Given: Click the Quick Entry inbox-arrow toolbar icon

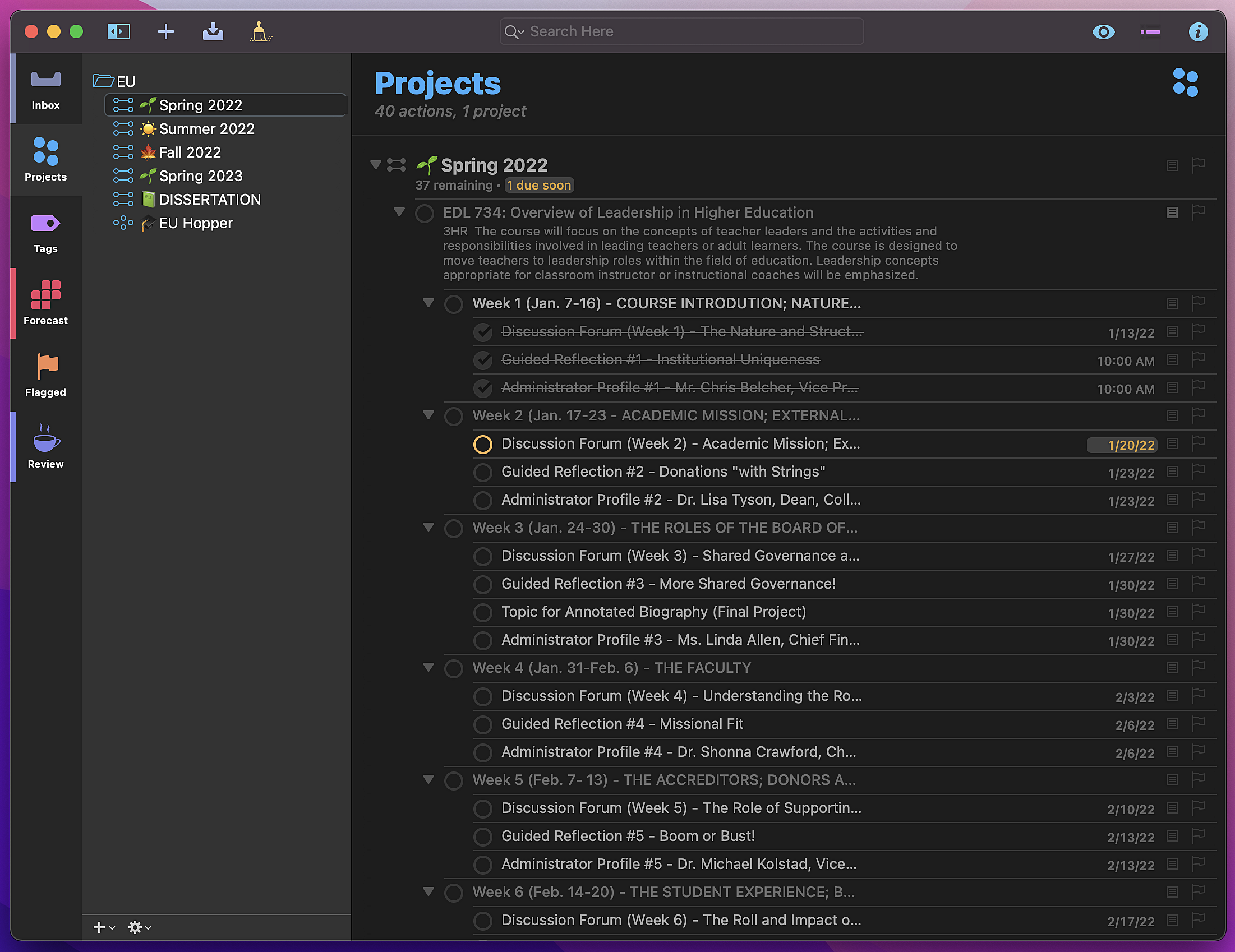Looking at the screenshot, I should point(213,31).
